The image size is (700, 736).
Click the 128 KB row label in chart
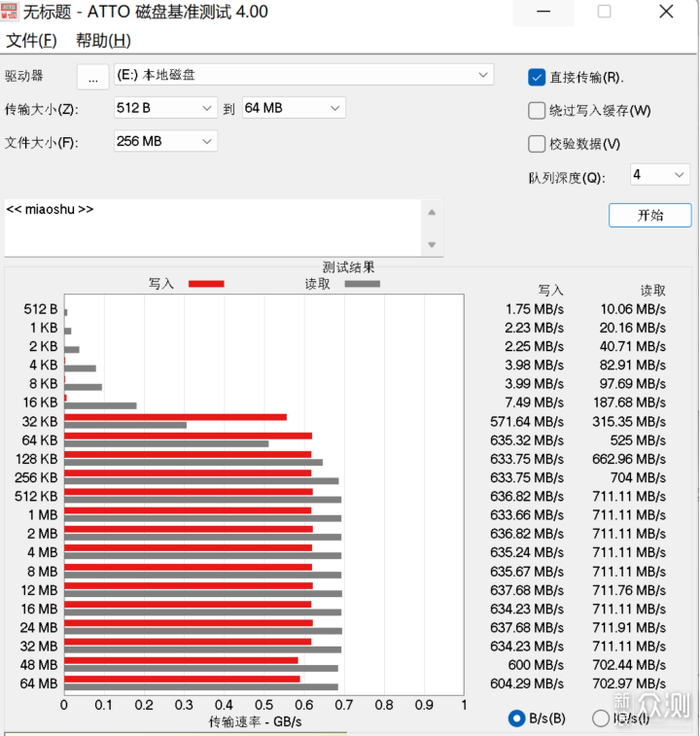(x=37, y=459)
